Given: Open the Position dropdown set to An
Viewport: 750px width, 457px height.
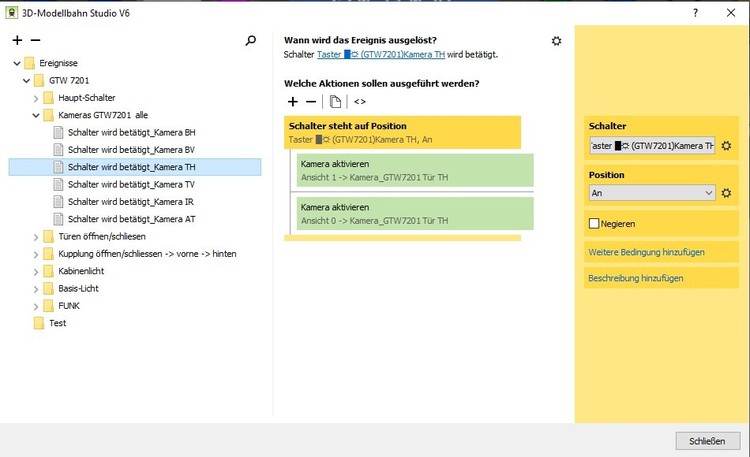Looking at the screenshot, I should pyautogui.click(x=652, y=193).
